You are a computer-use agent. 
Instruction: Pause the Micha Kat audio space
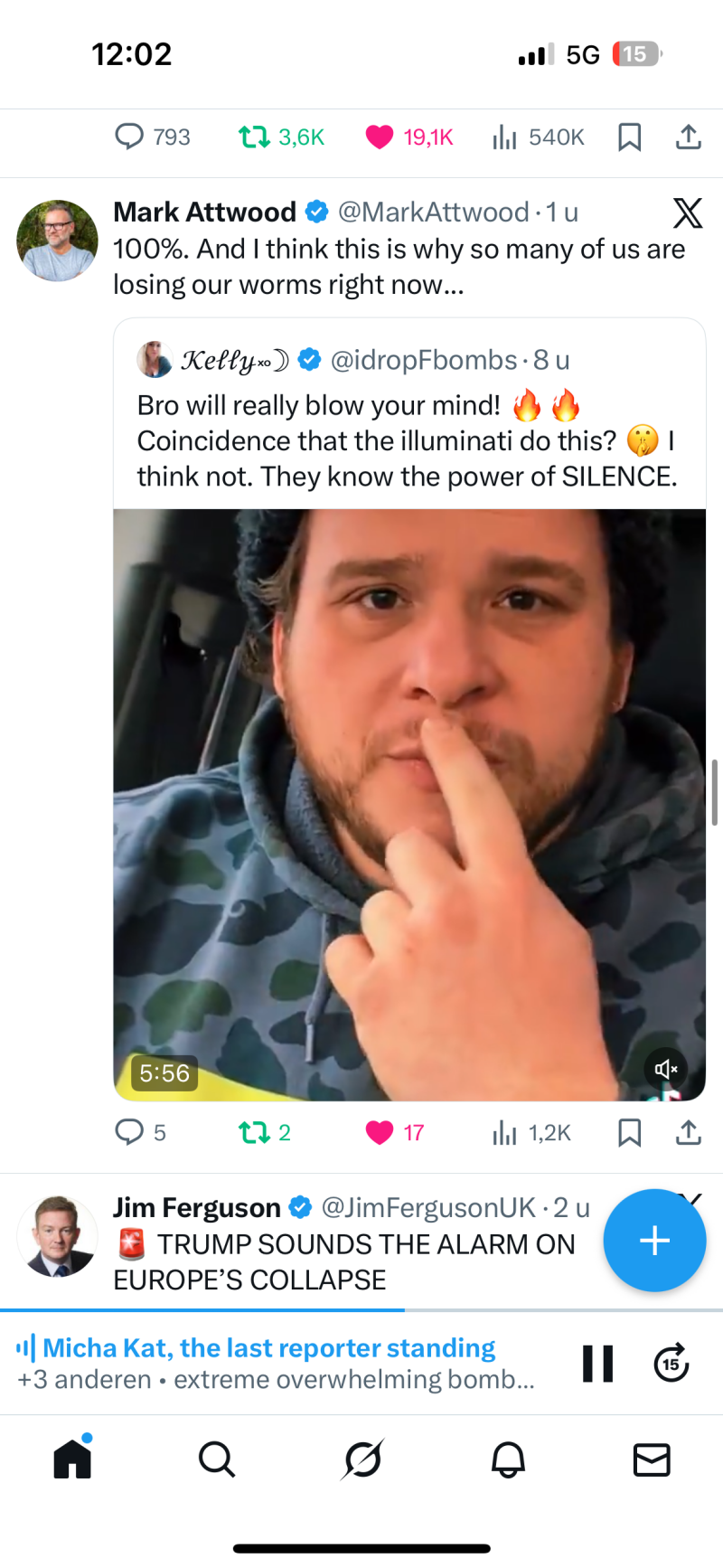point(597,1364)
